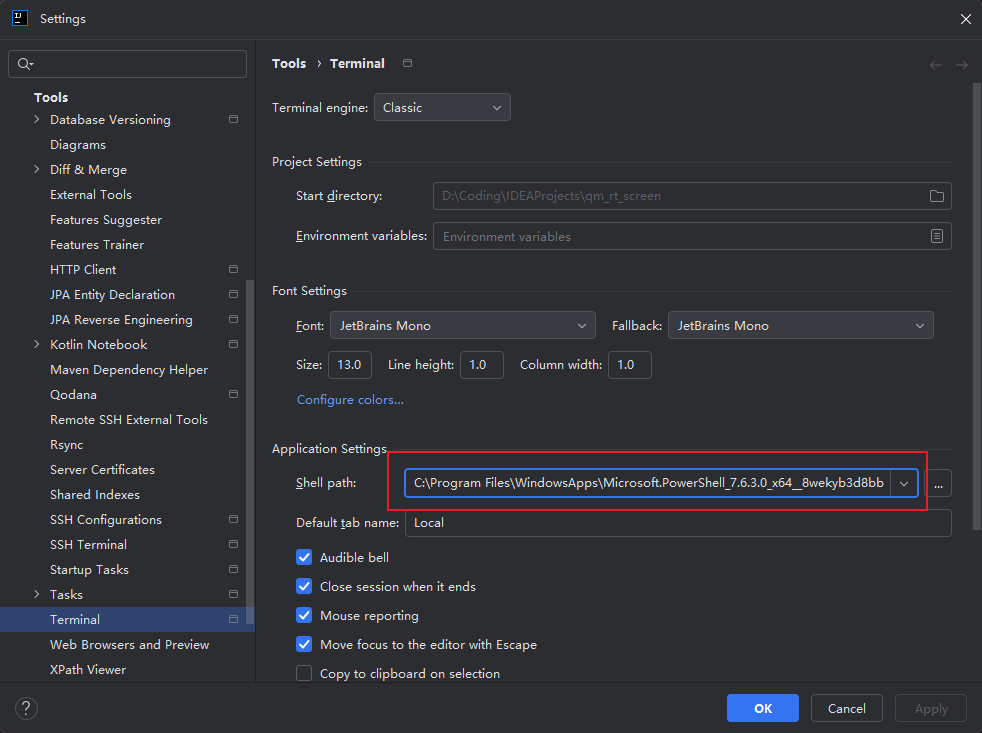Enable Copy to clipboard on selection

[x=304, y=673]
